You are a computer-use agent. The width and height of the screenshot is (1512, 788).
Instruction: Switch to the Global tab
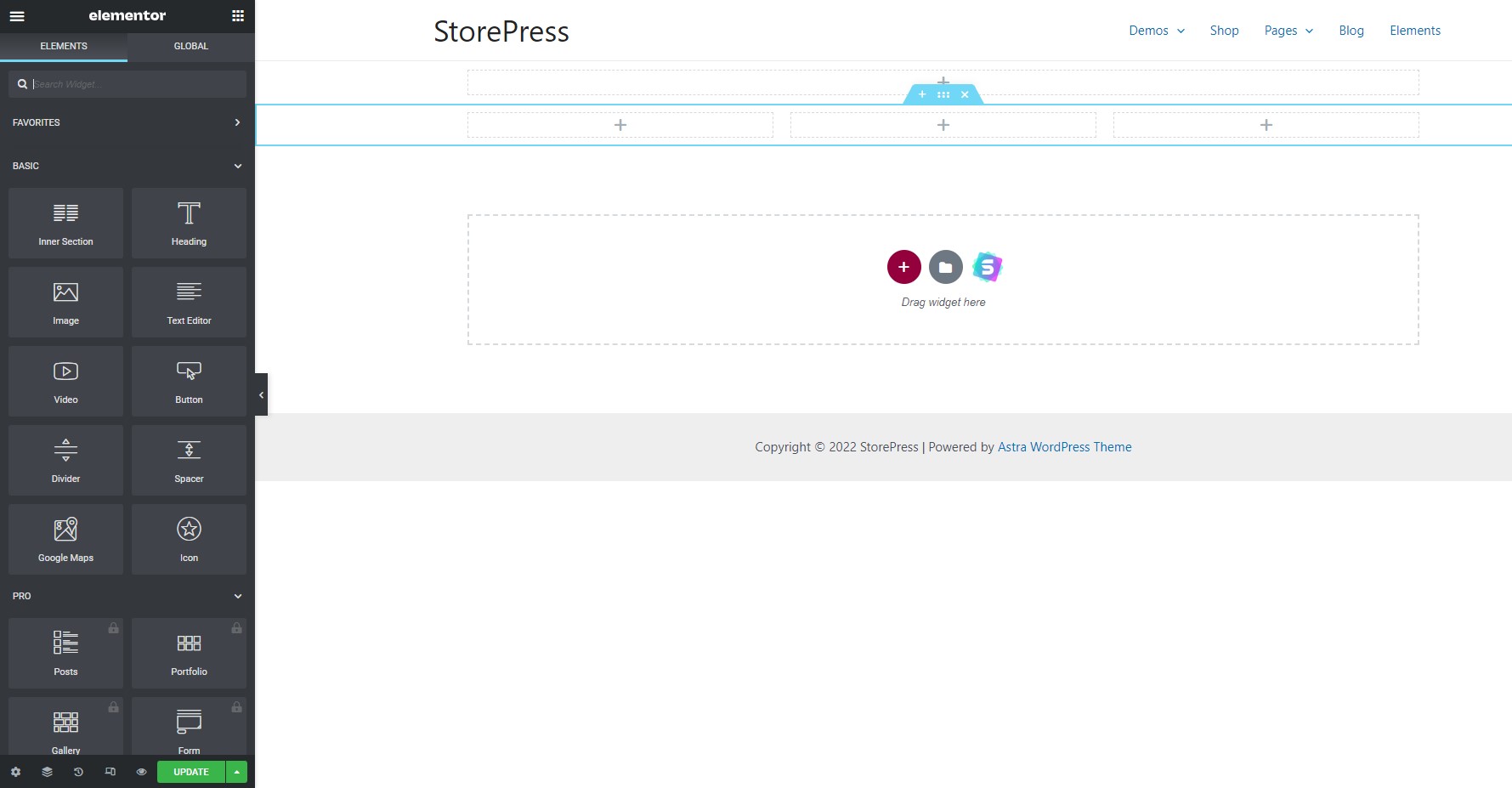pyautogui.click(x=190, y=46)
